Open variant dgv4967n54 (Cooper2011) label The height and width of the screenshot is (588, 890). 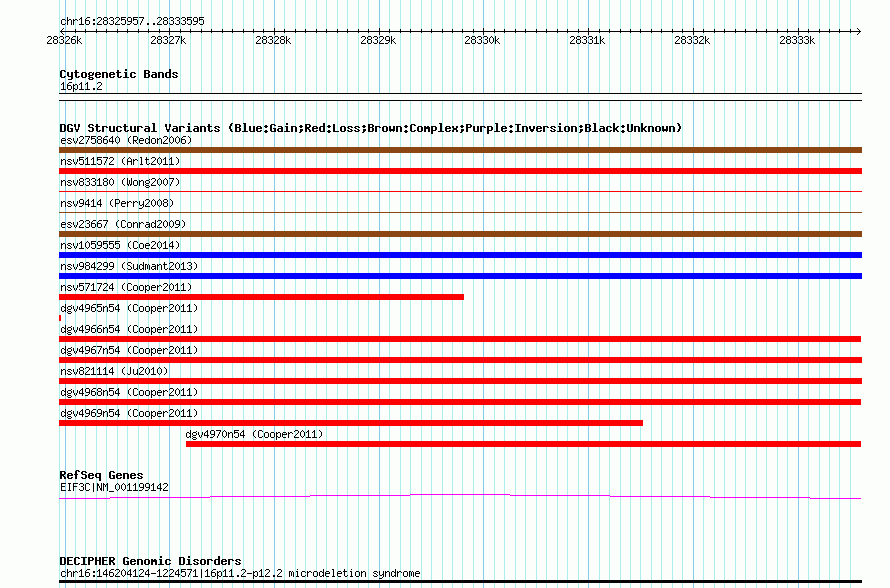129,350
